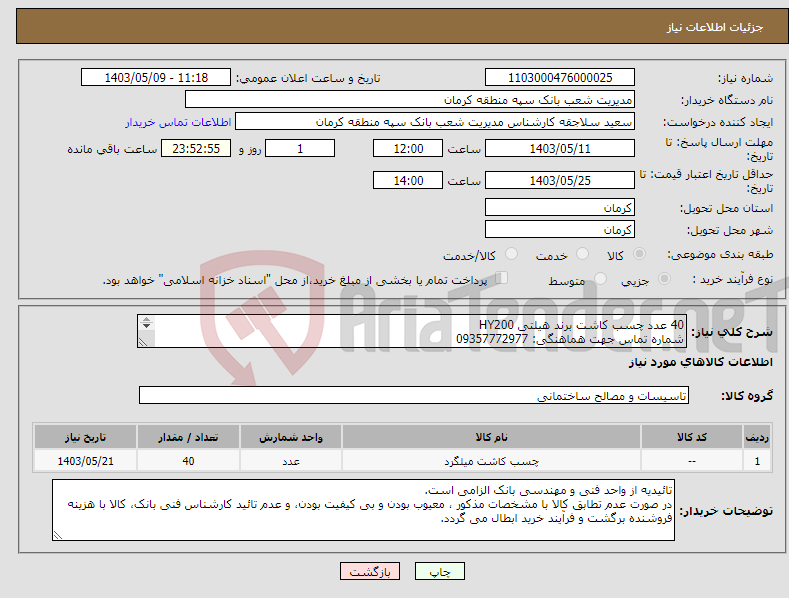This screenshot has height=598, width=789.
Task: Click the remaining time field 23:52:55
Action: pyautogui.click(x=196, y=148)
